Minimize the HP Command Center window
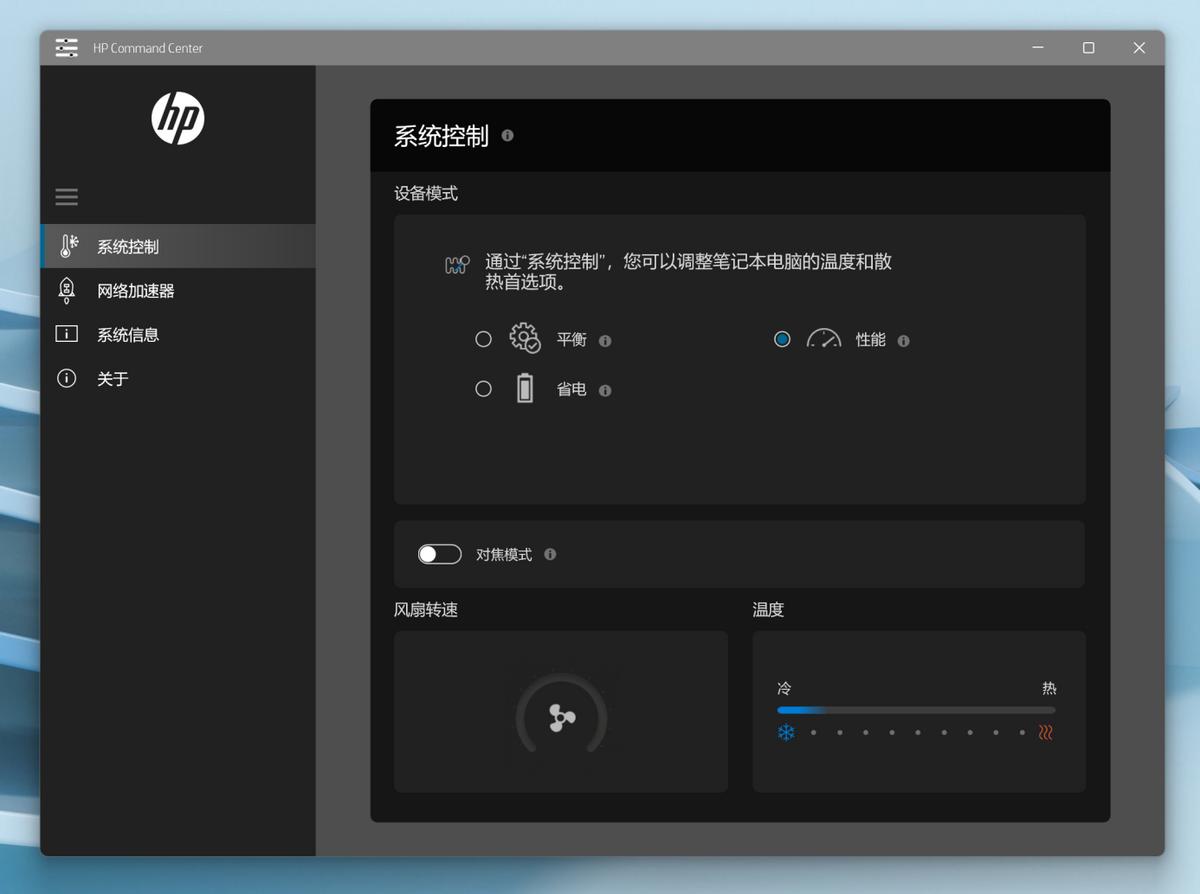Image resolution: width=1200 pixels, height=894 pixels. click(x=1038, y=48)
